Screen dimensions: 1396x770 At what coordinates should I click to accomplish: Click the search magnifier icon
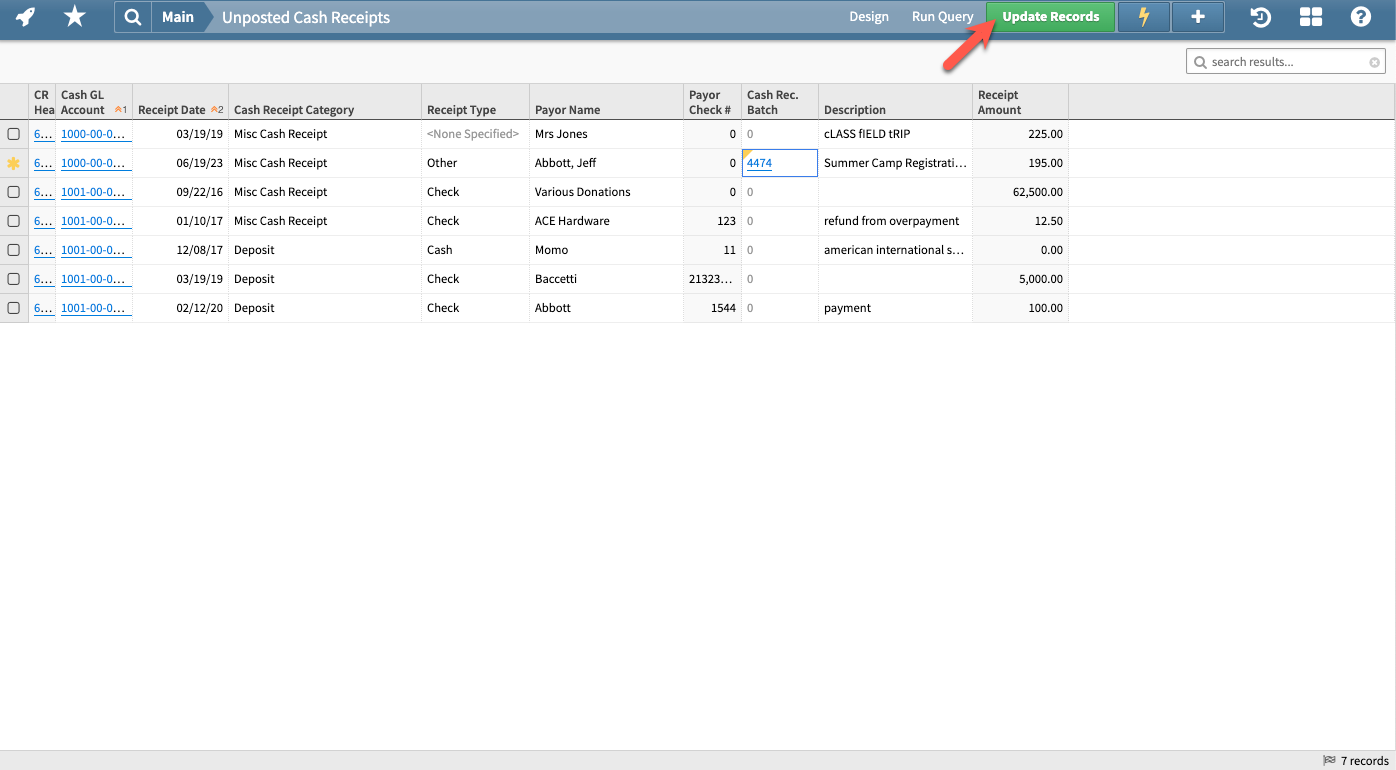pyautogui.click(x=133, y=17)
